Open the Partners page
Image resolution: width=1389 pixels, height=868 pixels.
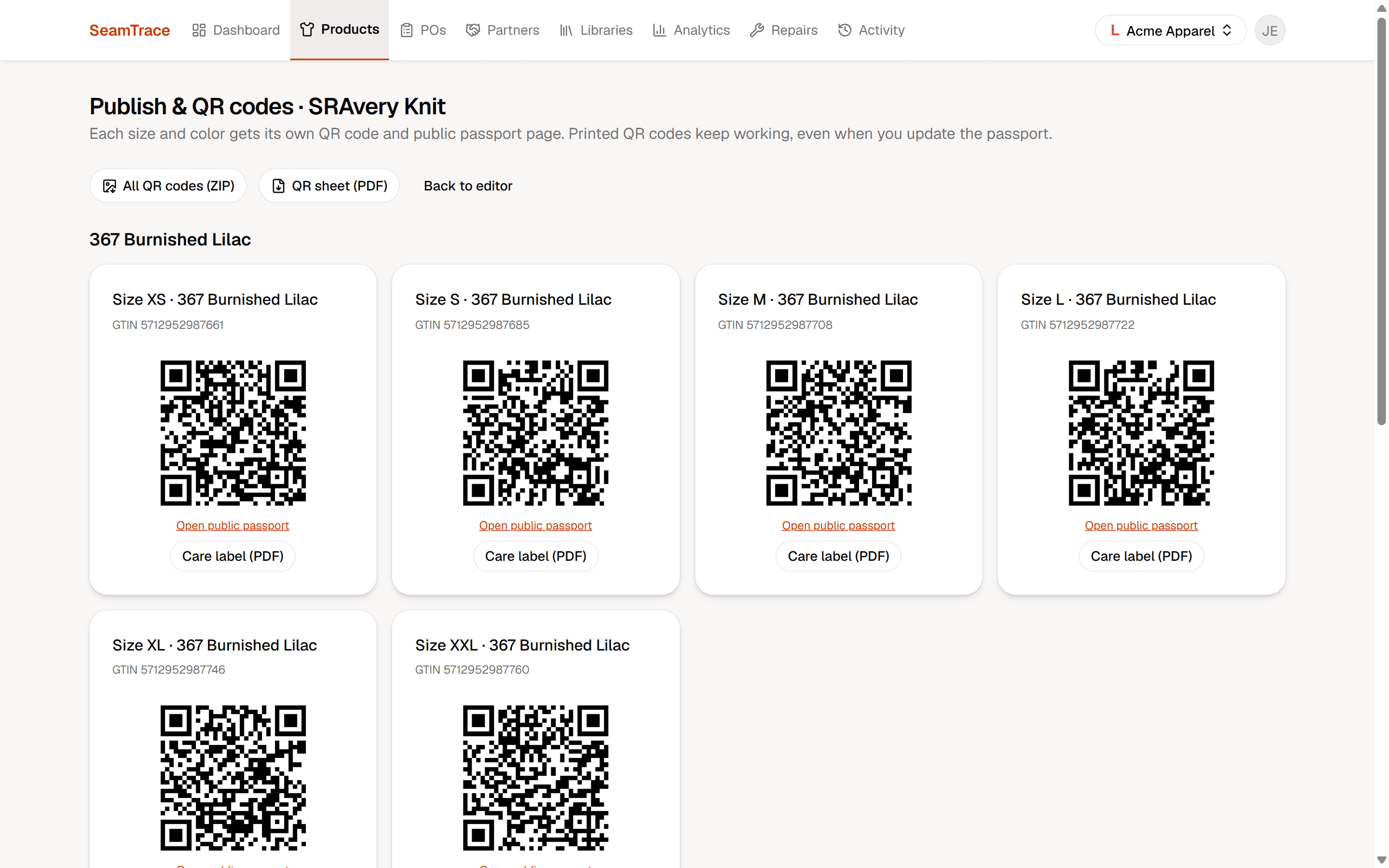[x=503, y=30]
